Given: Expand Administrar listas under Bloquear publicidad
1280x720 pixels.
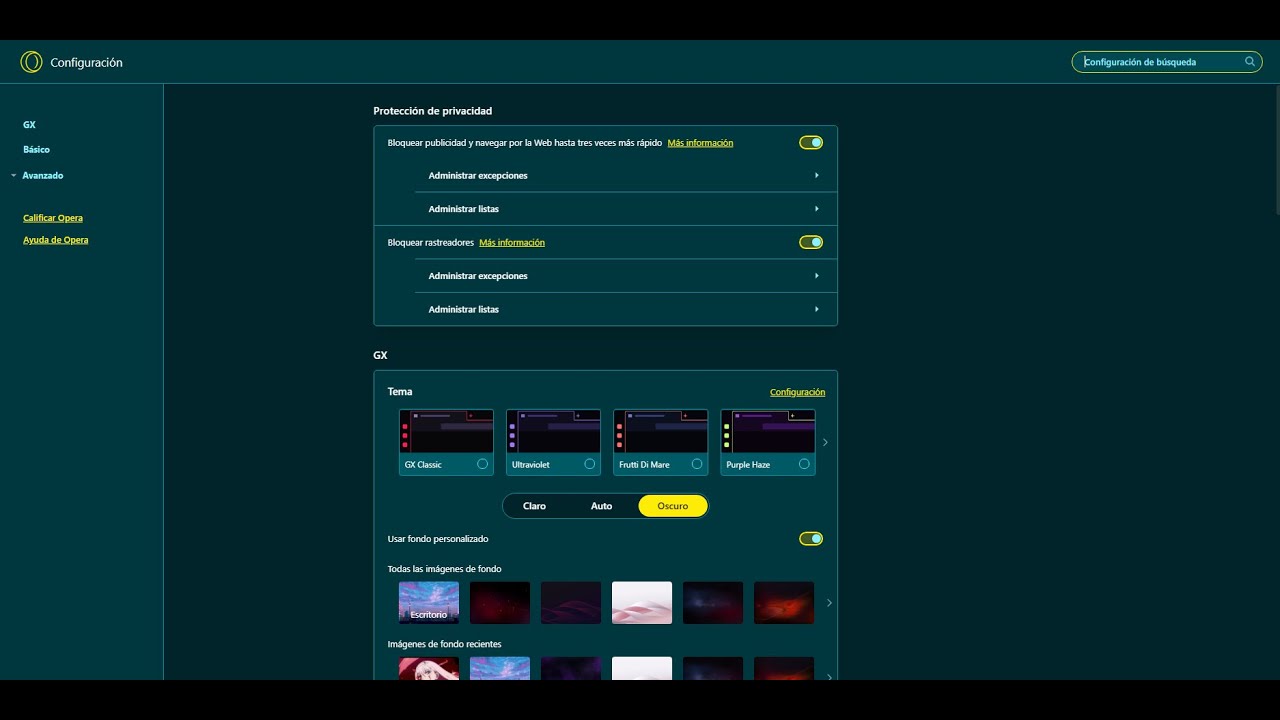Looking at the screenshot, I should 625,209.
